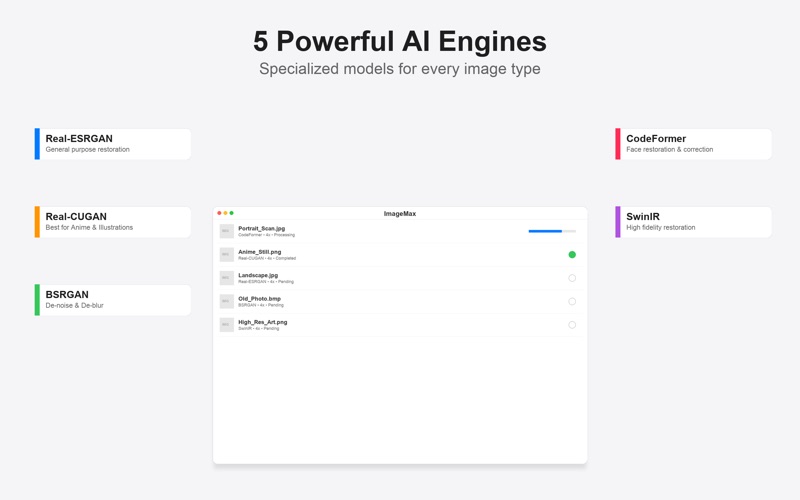Viewport: 800px width, 500px height.
Task: Select the Landscape.jpg file name row
Action: (400, 278)
